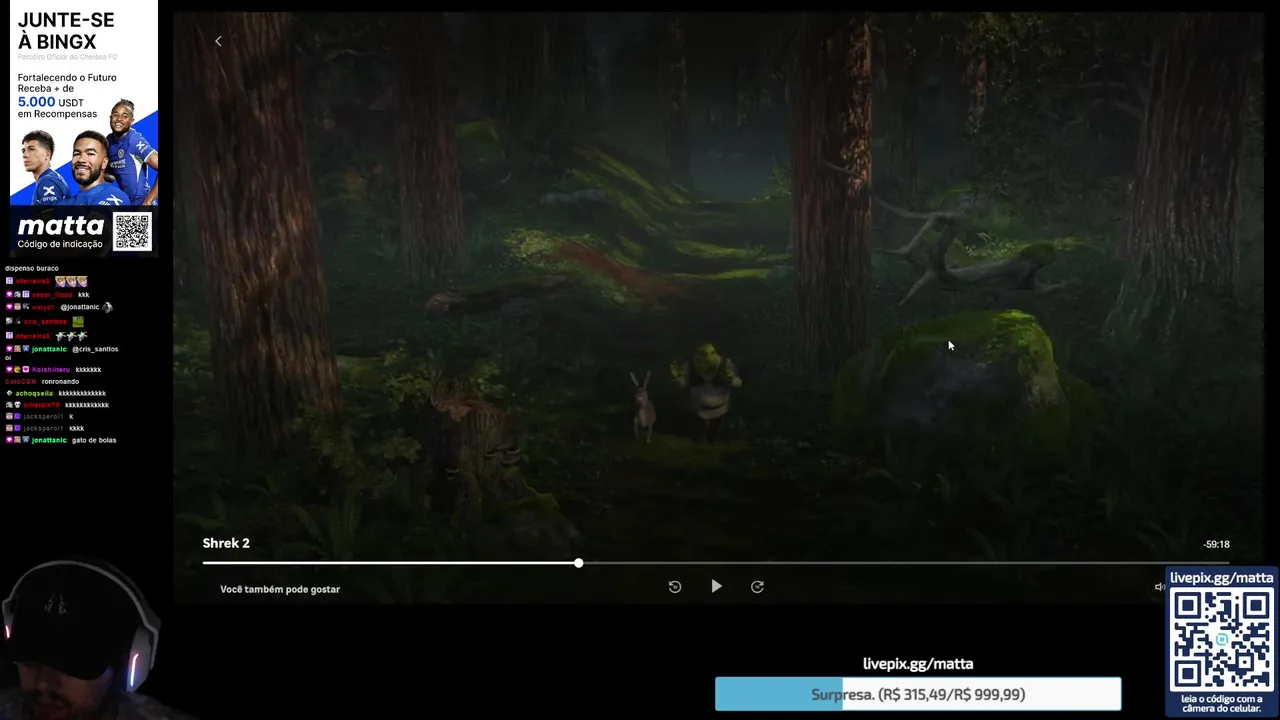Click the 'Surpresa' donation goal bar
Image resolution: width=1280 pixels, height=720 pixels.
point(918,694)
